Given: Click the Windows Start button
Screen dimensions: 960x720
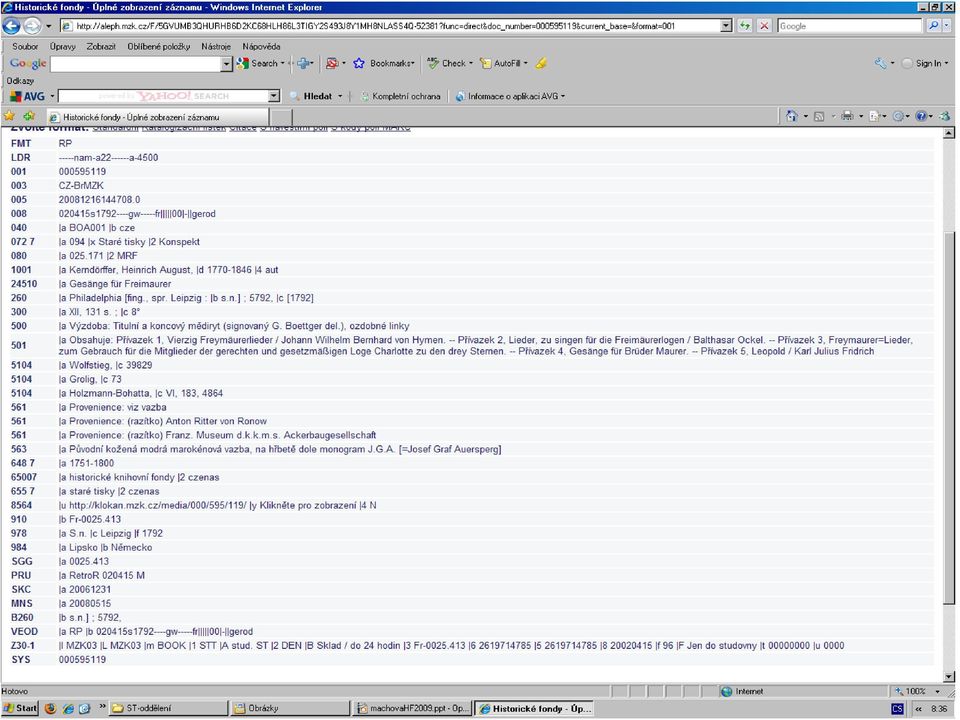Looking at the screenshot, I should tap(20, 708).
